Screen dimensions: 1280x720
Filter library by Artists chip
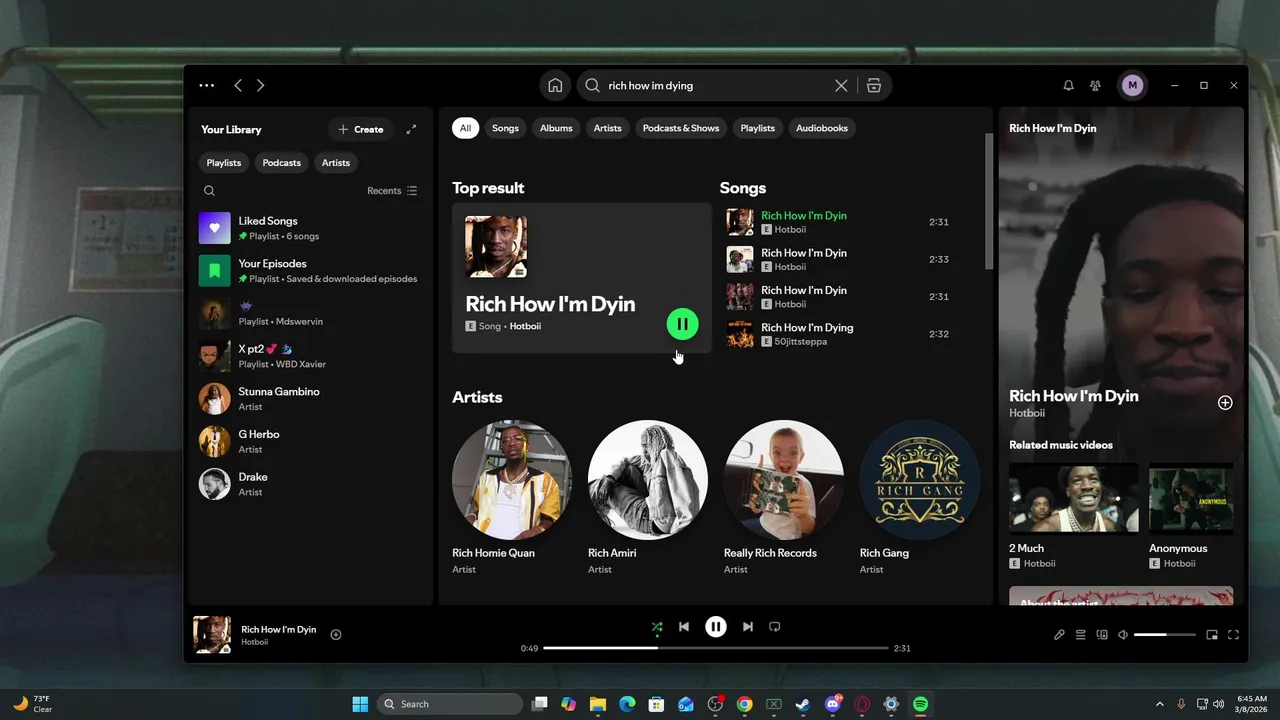(x=336, y=163)
